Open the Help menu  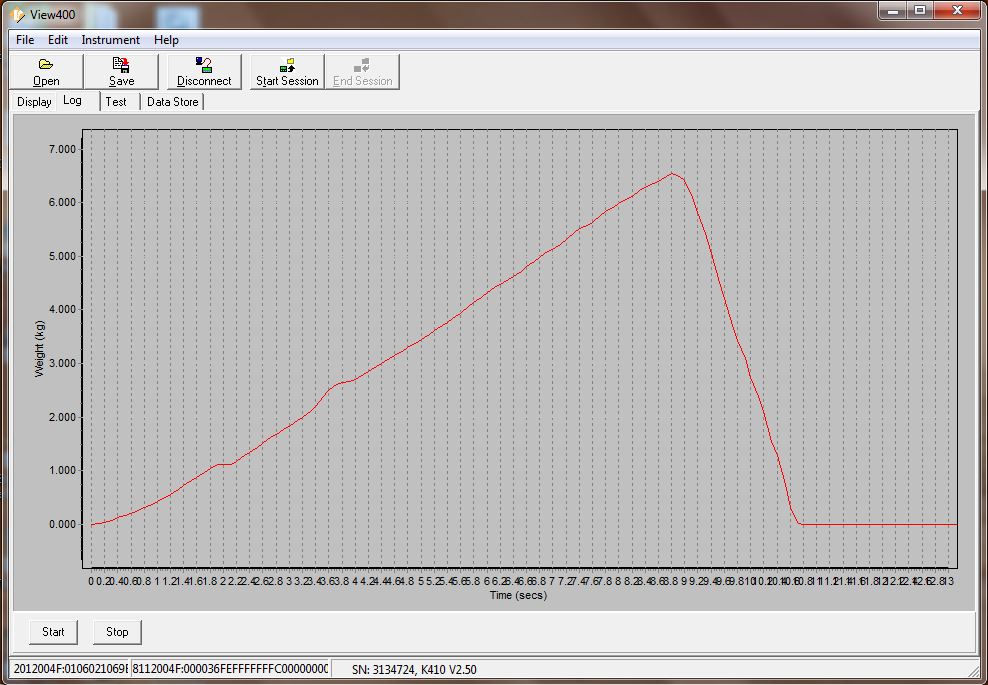166,40
